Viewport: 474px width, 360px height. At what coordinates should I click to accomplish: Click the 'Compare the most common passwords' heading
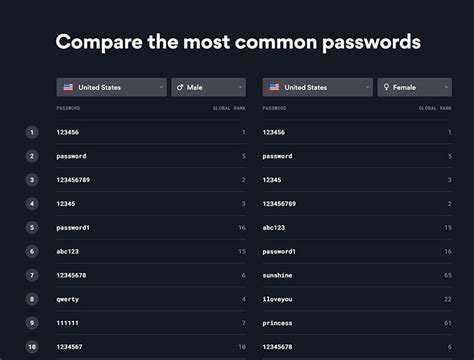(238, 42)
